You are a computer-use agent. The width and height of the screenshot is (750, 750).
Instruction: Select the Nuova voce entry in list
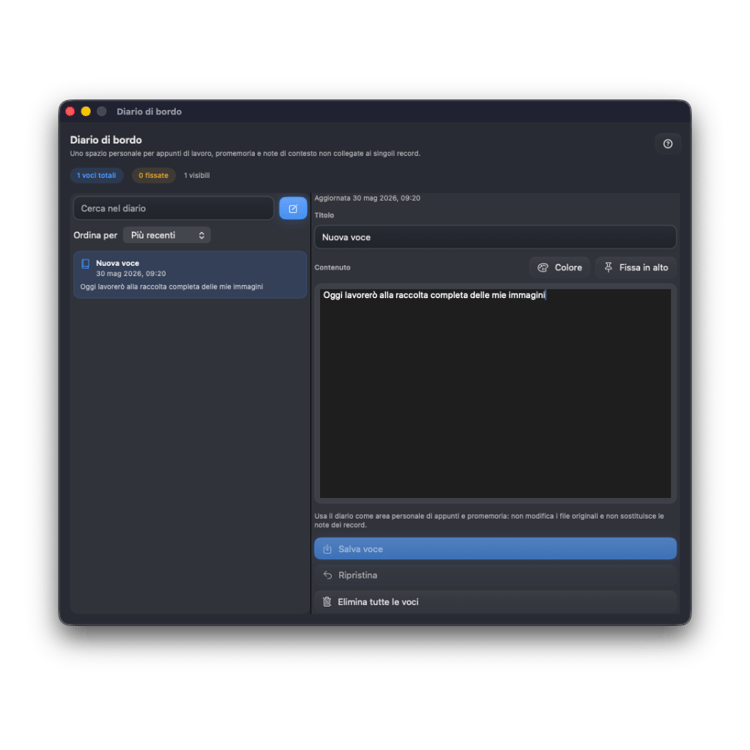point(190,275)
